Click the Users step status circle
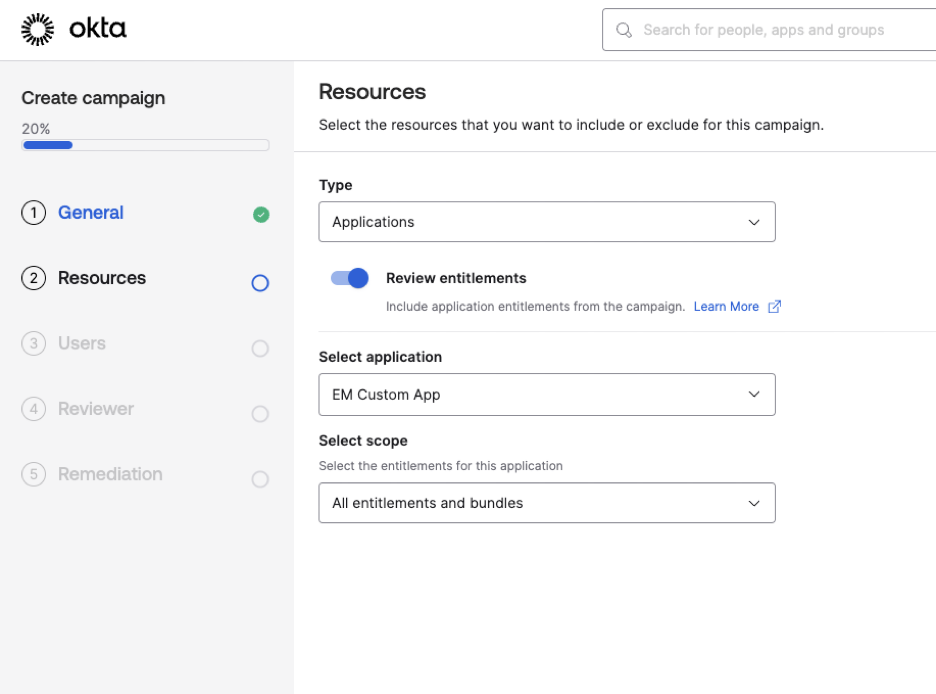Image resolution: width=936 pixels, height=694 pixels. point(260,348)
